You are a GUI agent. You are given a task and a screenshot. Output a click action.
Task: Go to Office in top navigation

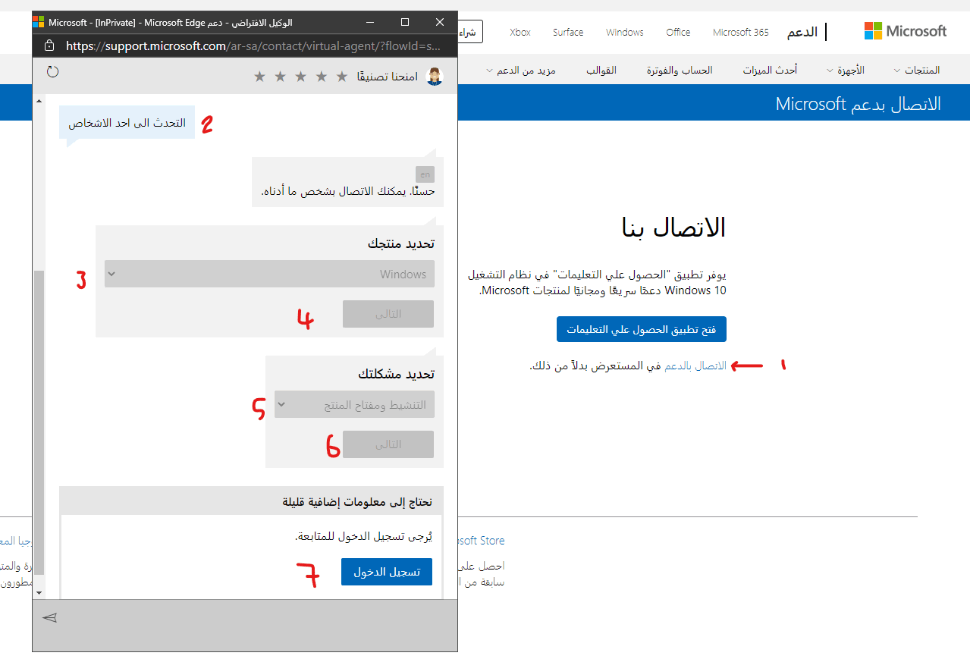(678, 32)
